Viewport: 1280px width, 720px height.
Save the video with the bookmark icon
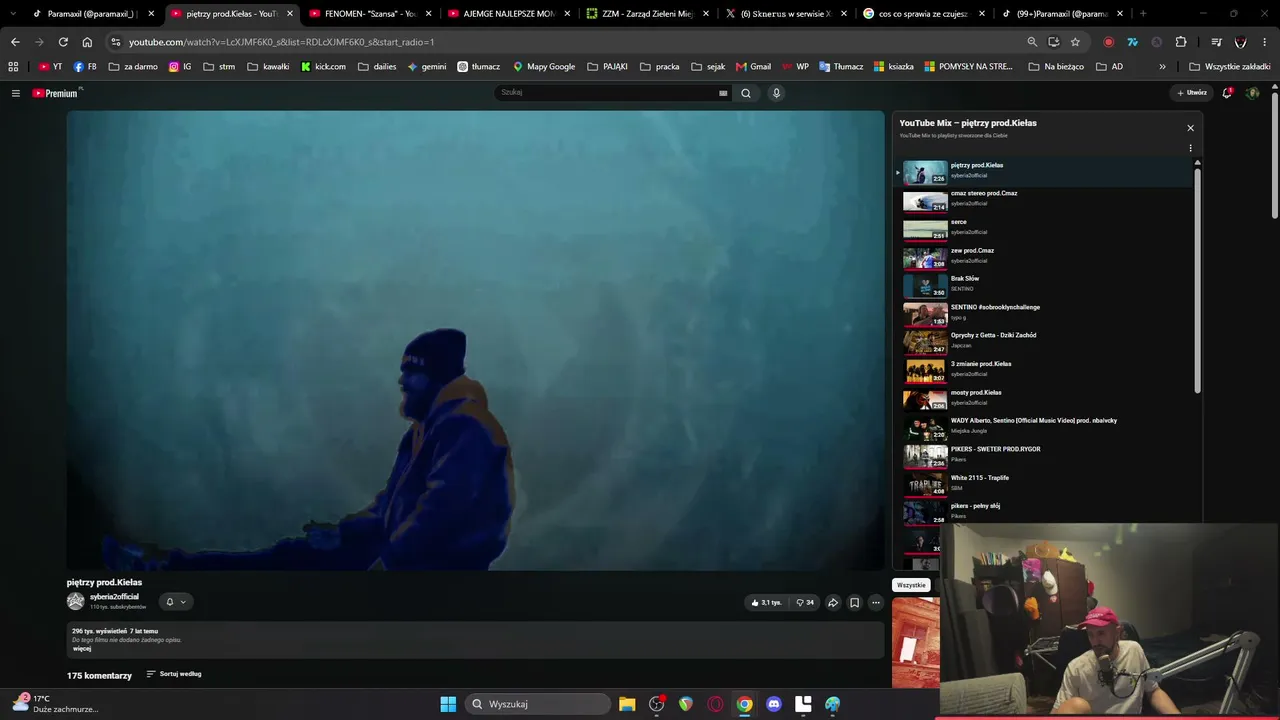[x=854, y=603]
